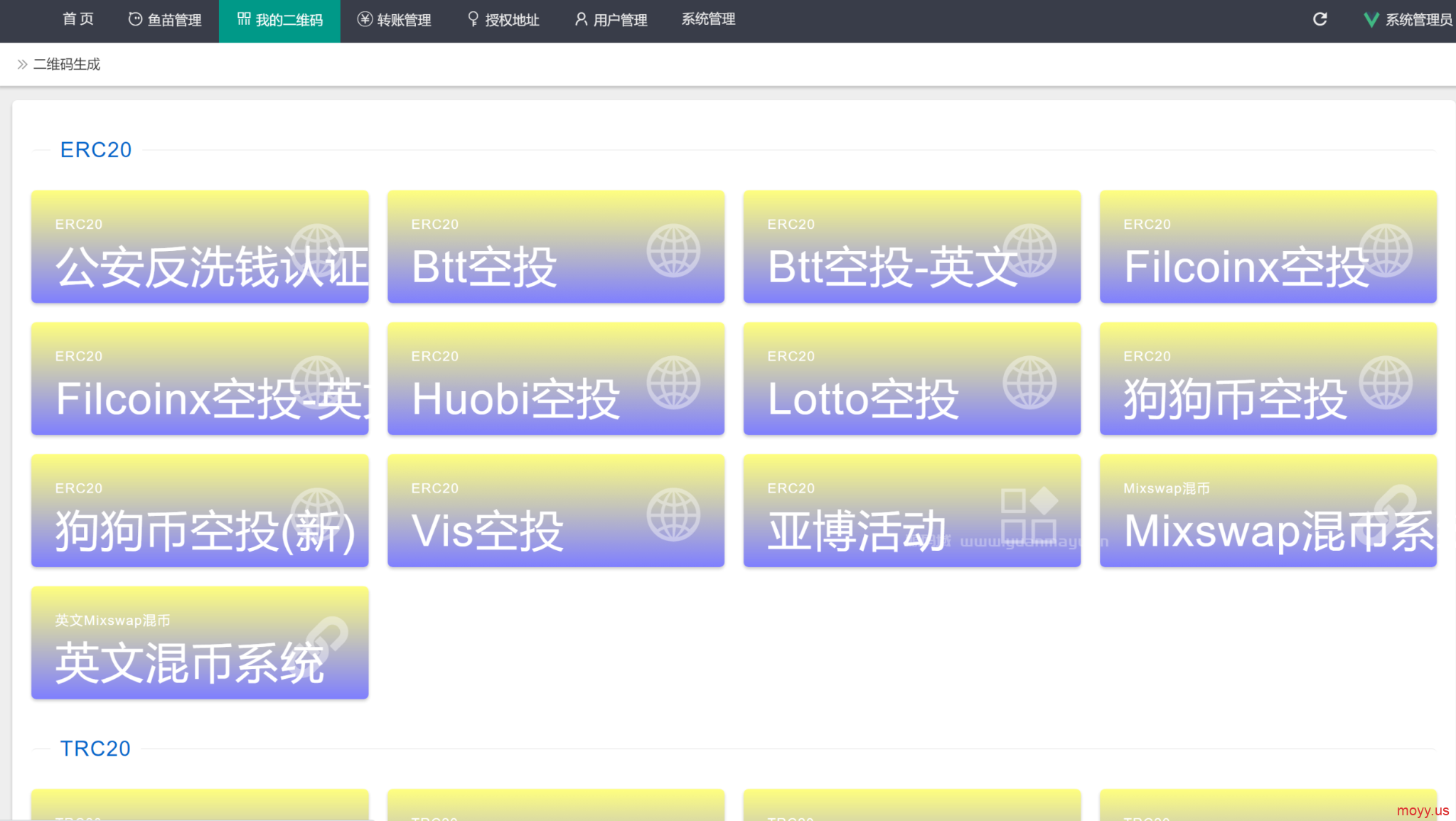1456x821 pixels.
Task: Click globe icon on Huobi空投 card
Action: click(673, 382)
